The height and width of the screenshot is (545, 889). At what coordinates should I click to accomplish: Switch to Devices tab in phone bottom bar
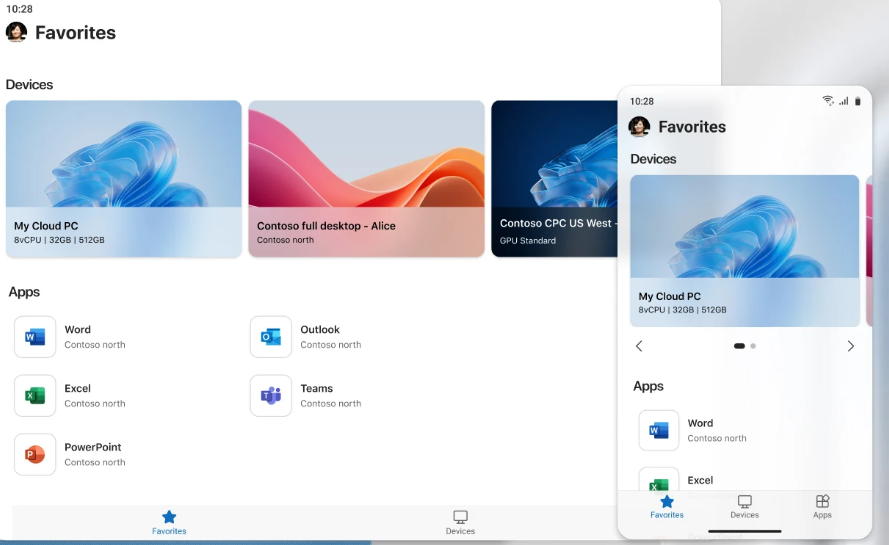click(744, 506)
